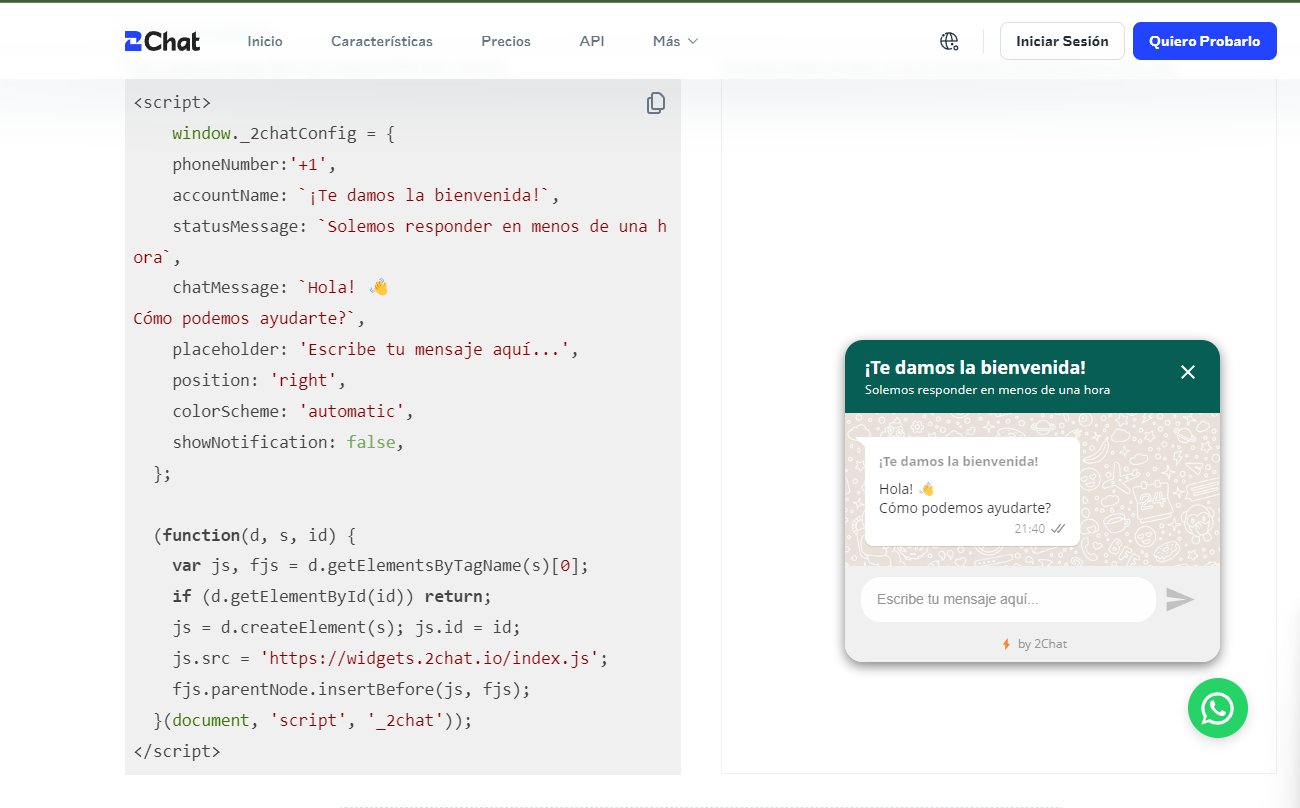Open the language globe selector
The image size is (1300, 808).
949,41
